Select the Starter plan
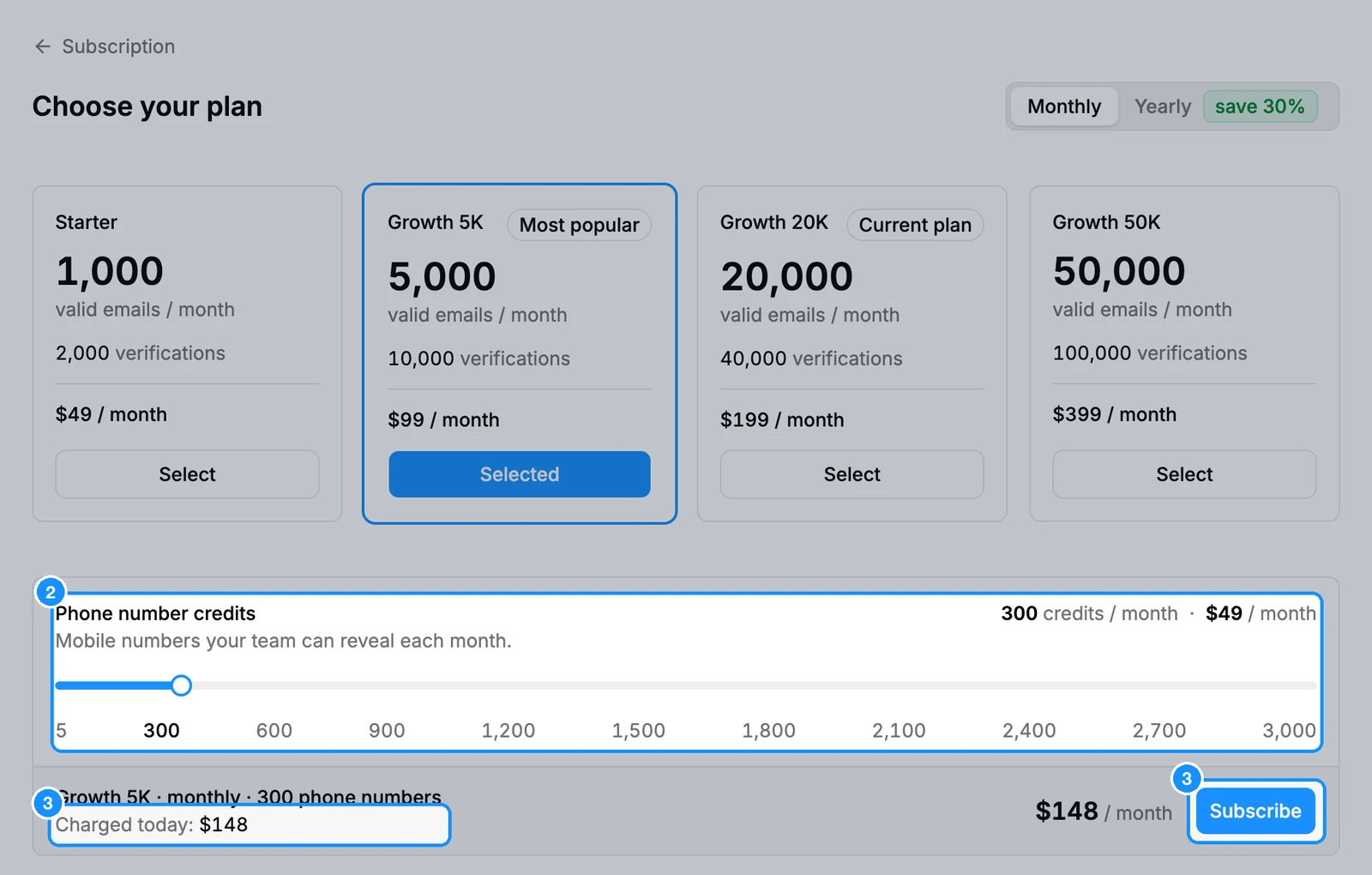Screen dimensions: 1372x875 tap(187, 474)
